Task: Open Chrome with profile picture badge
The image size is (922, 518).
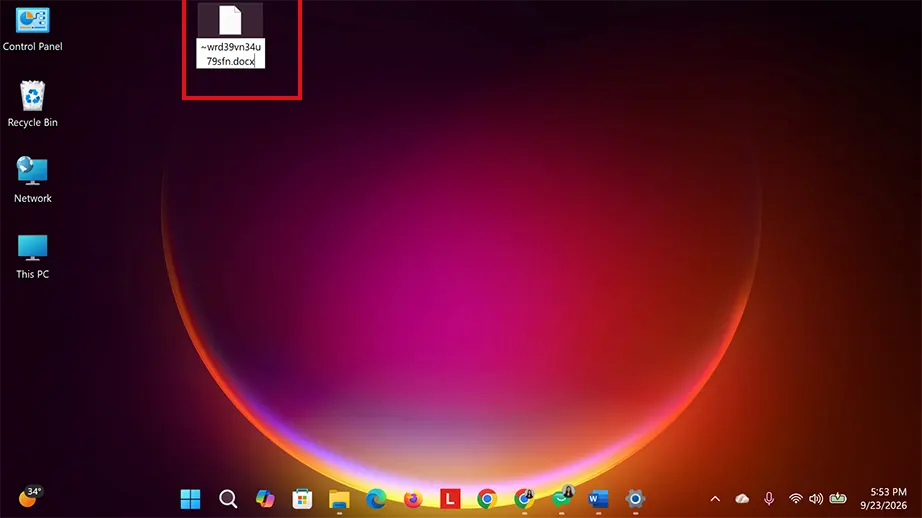Action: click(x=524, y=499)
